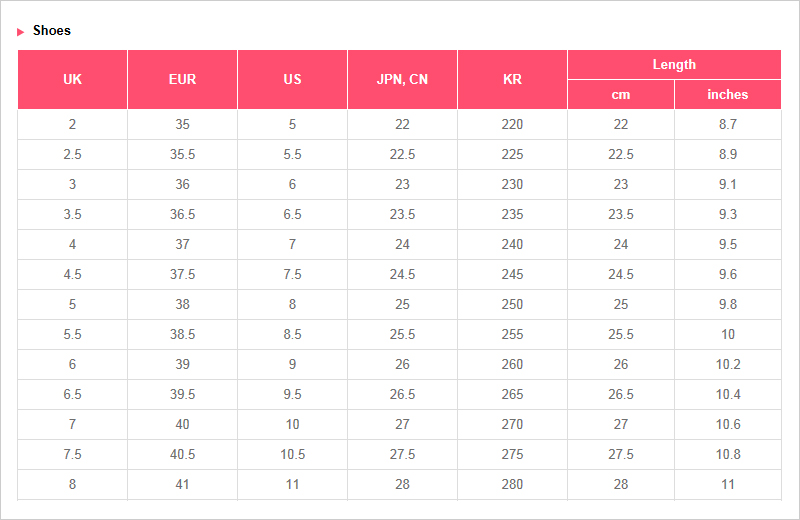Click the 10.8 inches cell
This screenshot has height=520, width=800.
click(x=727, y=454)
